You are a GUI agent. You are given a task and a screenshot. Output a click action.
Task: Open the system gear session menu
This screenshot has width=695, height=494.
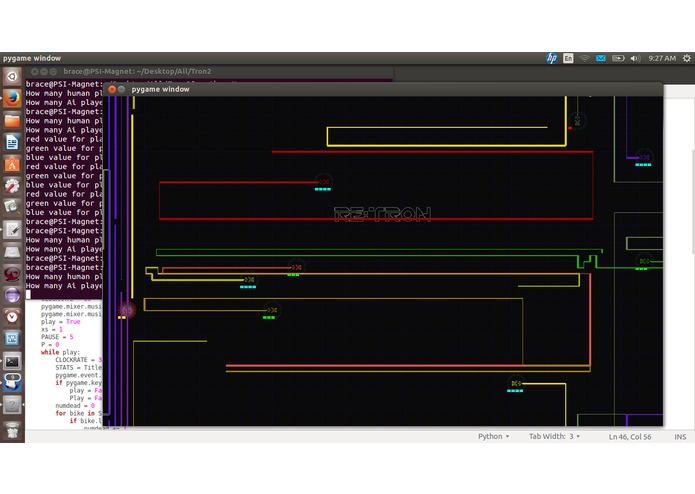pyautogui.click(x=687, y=58)
